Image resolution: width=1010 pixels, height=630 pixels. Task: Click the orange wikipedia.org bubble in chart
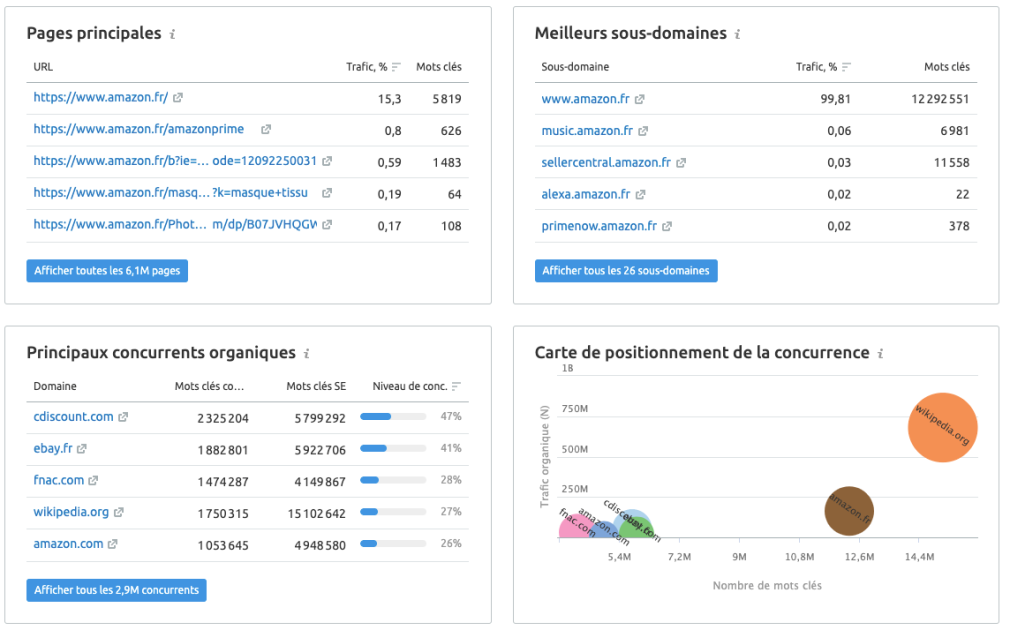(x=942, y=428)
